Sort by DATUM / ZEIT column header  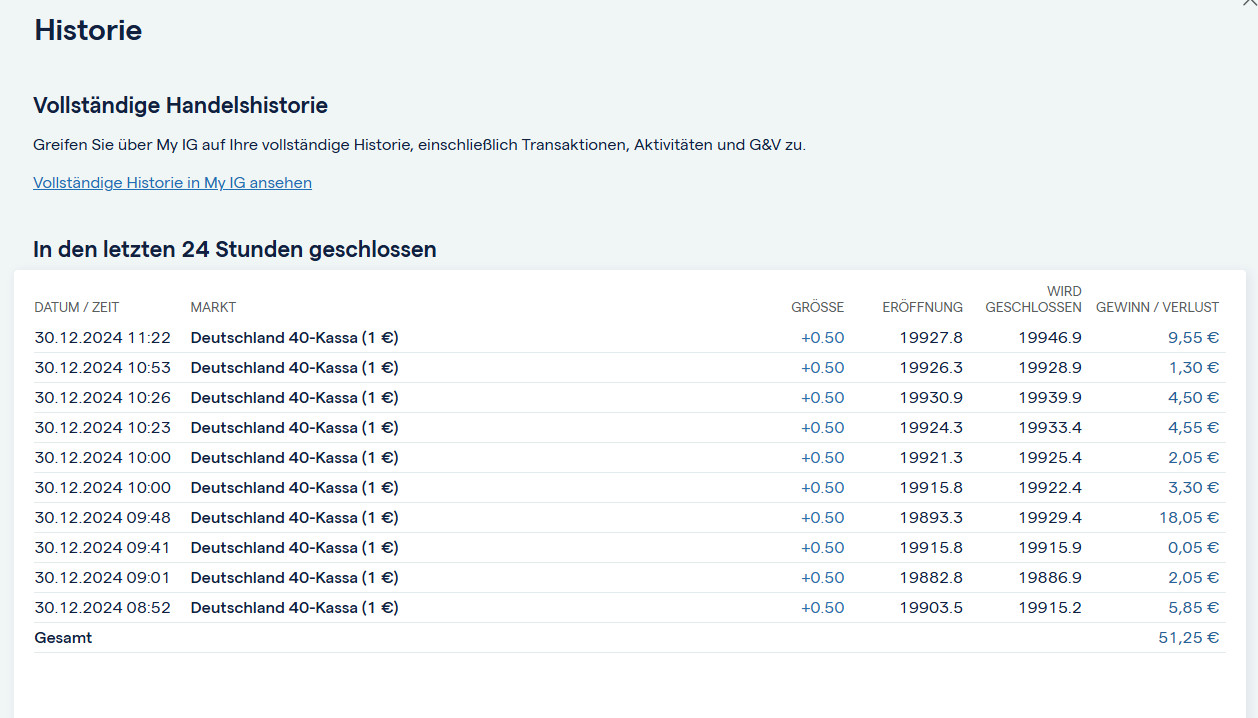pos(77,307)
